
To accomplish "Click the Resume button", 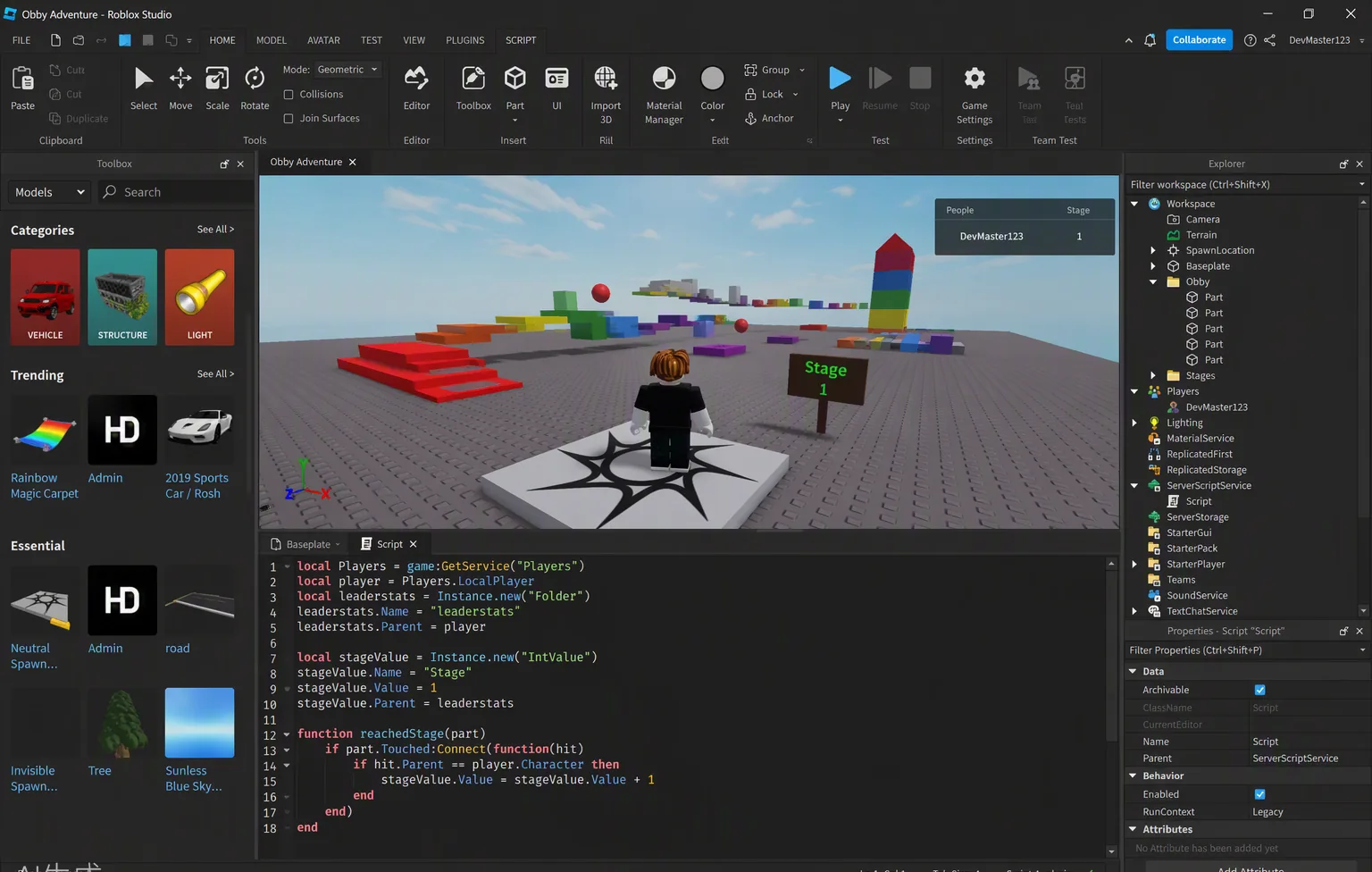I will pyautogui.click(x=880, y=88).
